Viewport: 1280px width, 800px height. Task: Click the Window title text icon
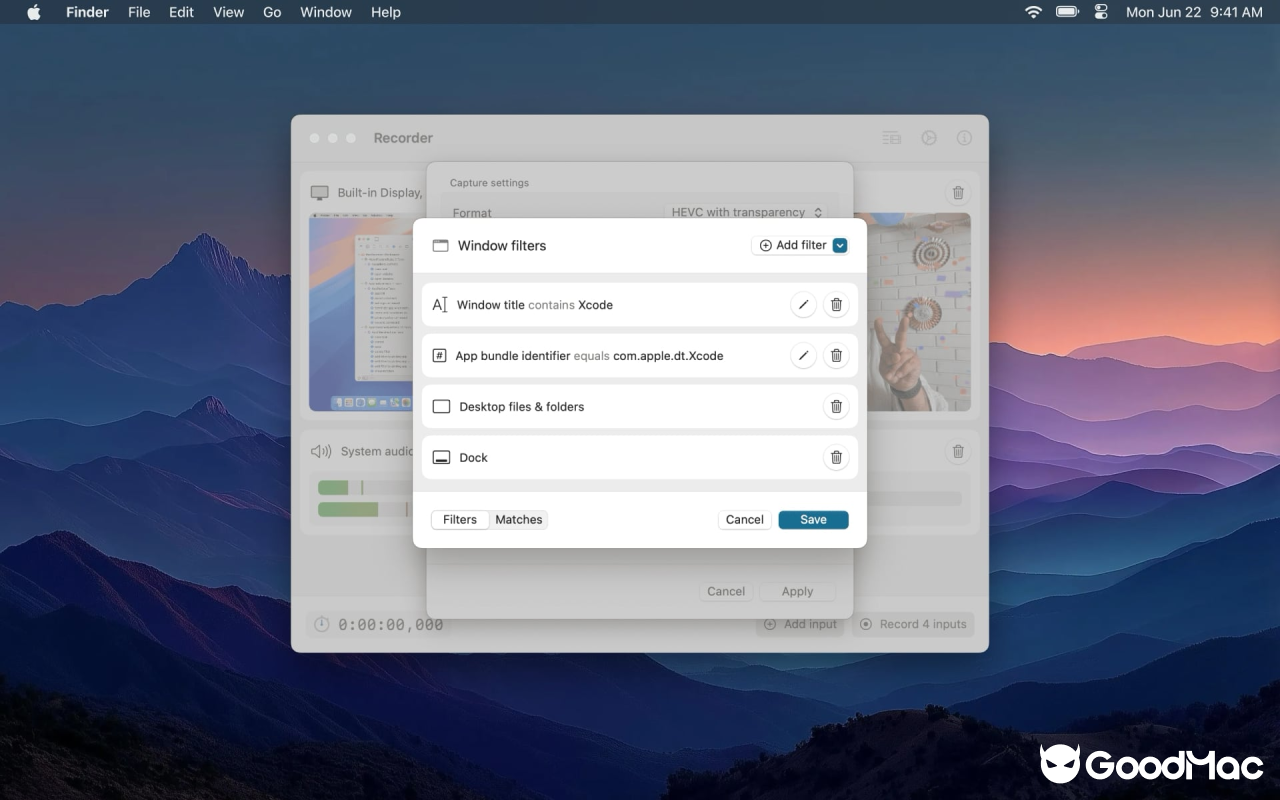tap(440, 305)
